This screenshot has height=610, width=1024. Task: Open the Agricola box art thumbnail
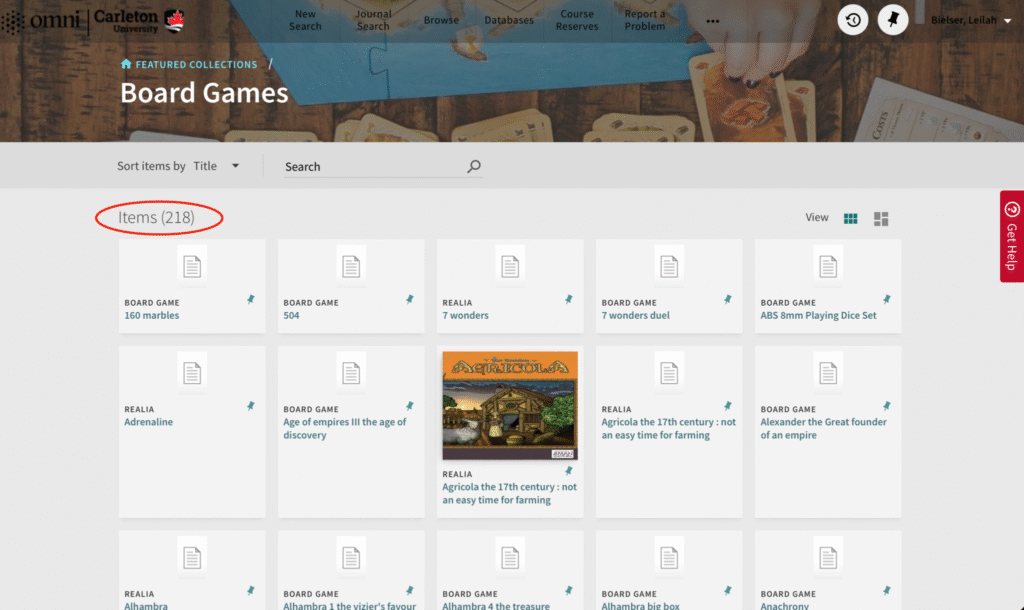tap(509, 404)
